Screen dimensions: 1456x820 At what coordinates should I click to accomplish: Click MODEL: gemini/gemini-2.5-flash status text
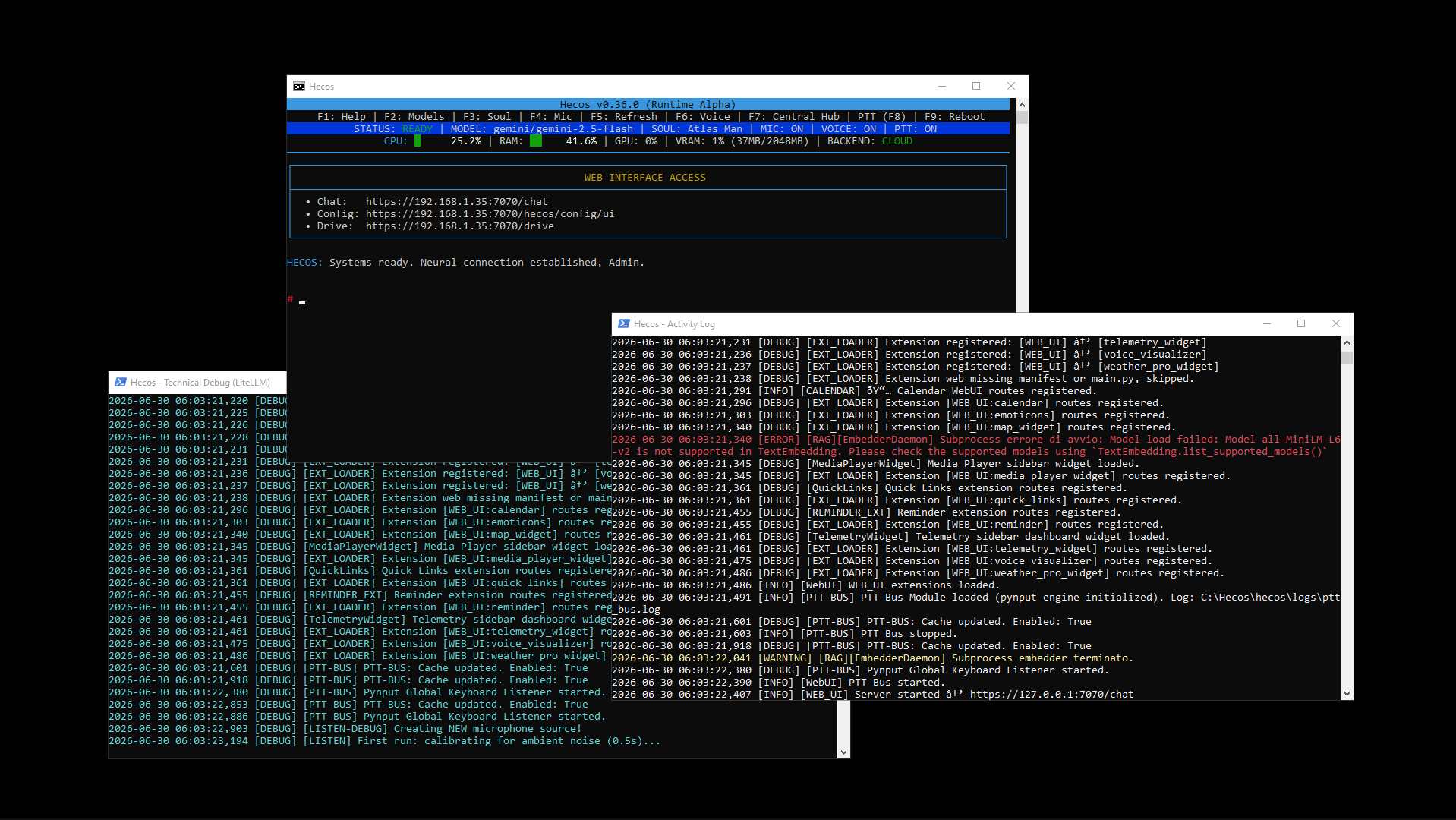point(542,129)
